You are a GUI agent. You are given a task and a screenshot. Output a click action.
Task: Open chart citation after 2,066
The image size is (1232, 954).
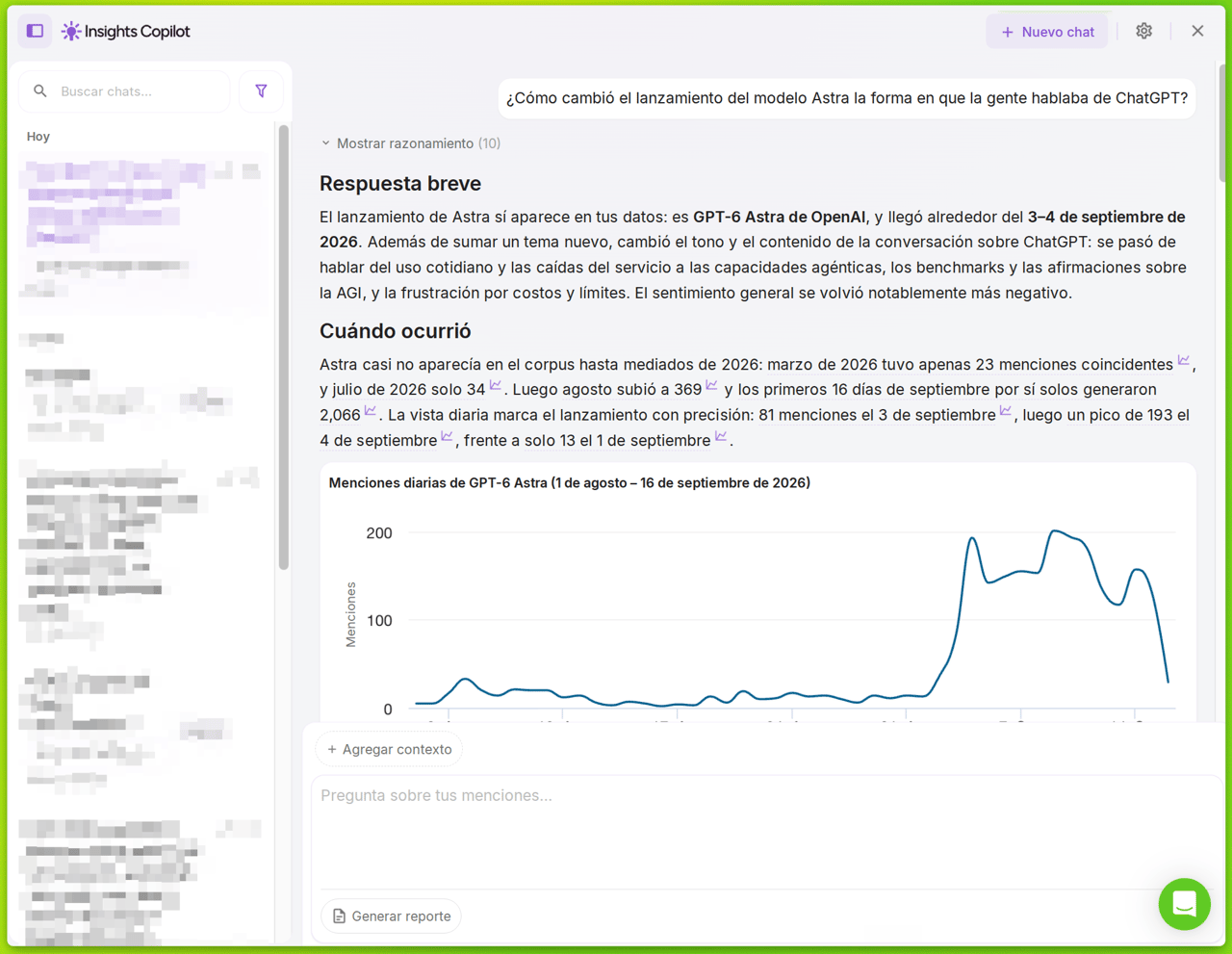coord(370,411)
